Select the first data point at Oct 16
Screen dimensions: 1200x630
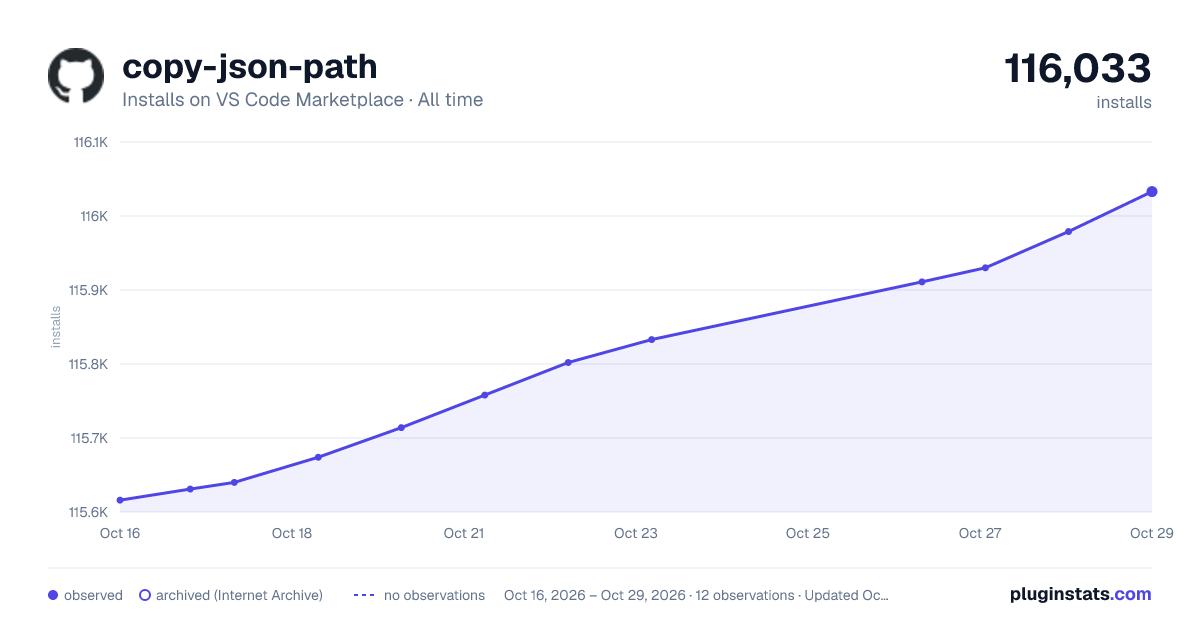[120, 500]
